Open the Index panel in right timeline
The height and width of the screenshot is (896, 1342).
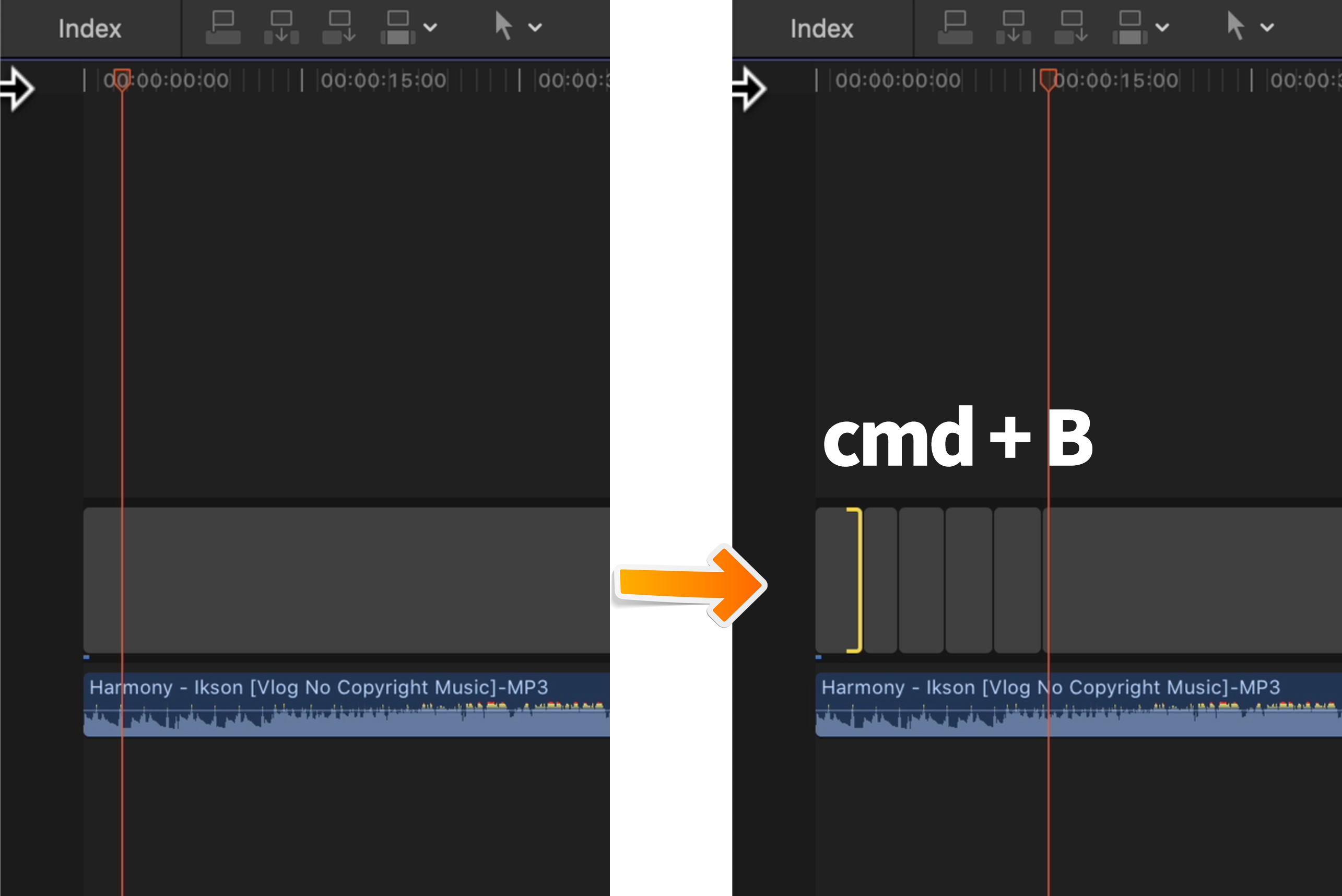click(821, 29)
